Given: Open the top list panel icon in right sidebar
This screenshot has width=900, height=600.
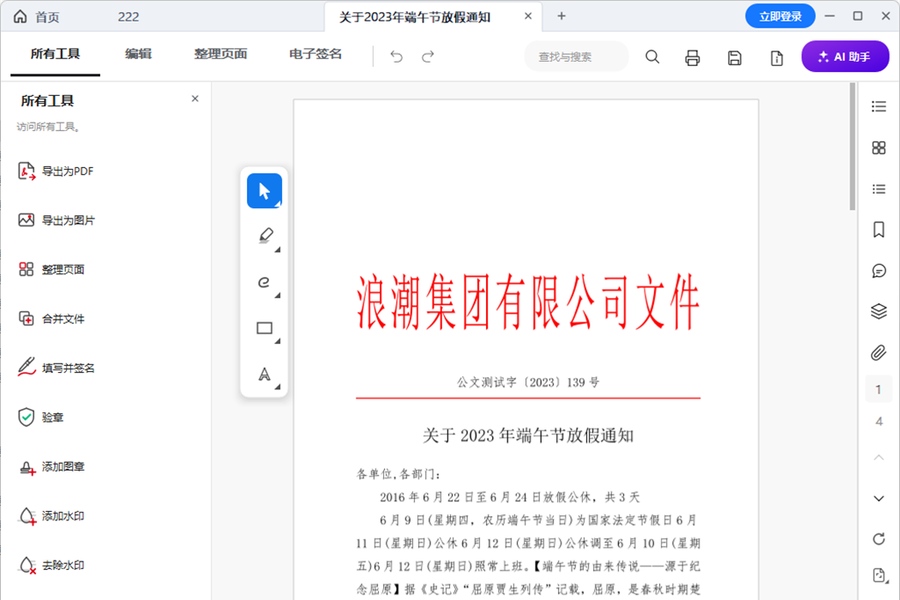Looking at the screenshot, I should [879, 106].
